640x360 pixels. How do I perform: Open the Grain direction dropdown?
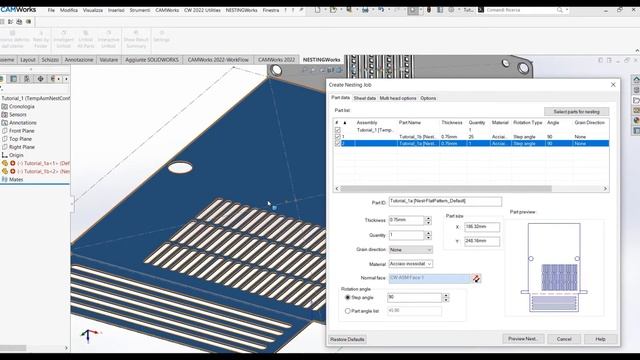pyautogui.click(x=411, y=249)
